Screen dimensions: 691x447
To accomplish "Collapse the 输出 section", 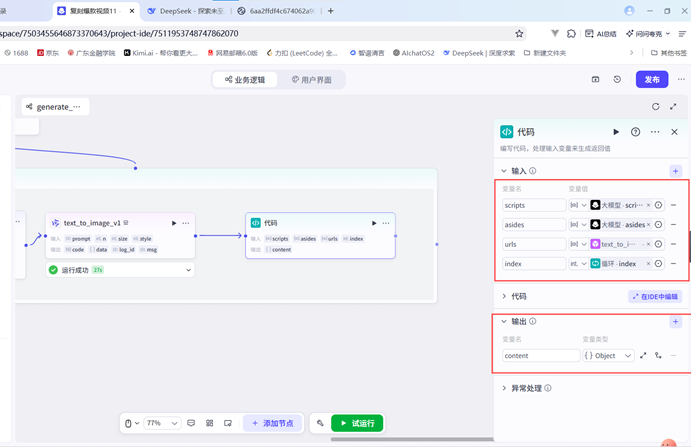I will click(504, 322).
